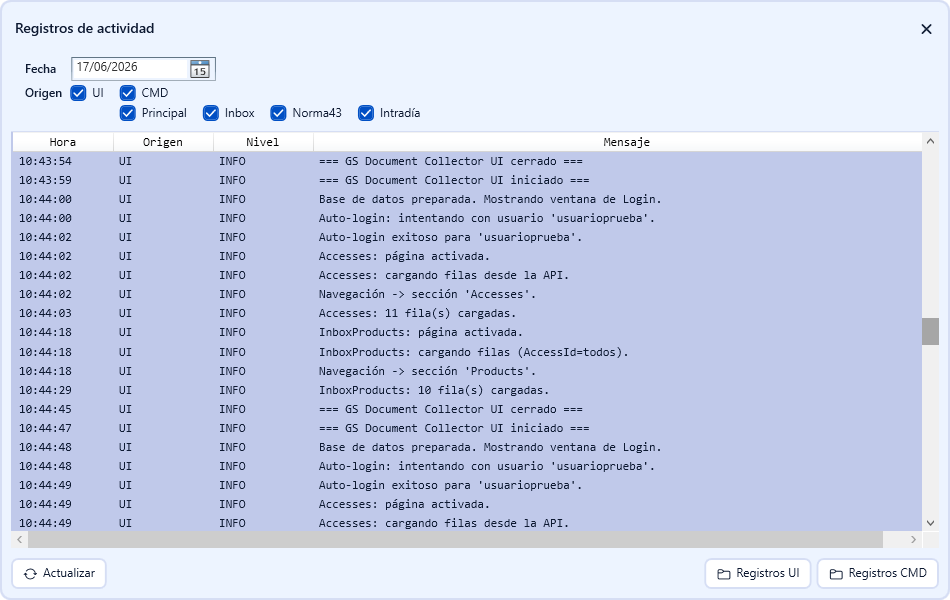
Task: Click the horizontal scrollbar right arrow
Action: 914,539
